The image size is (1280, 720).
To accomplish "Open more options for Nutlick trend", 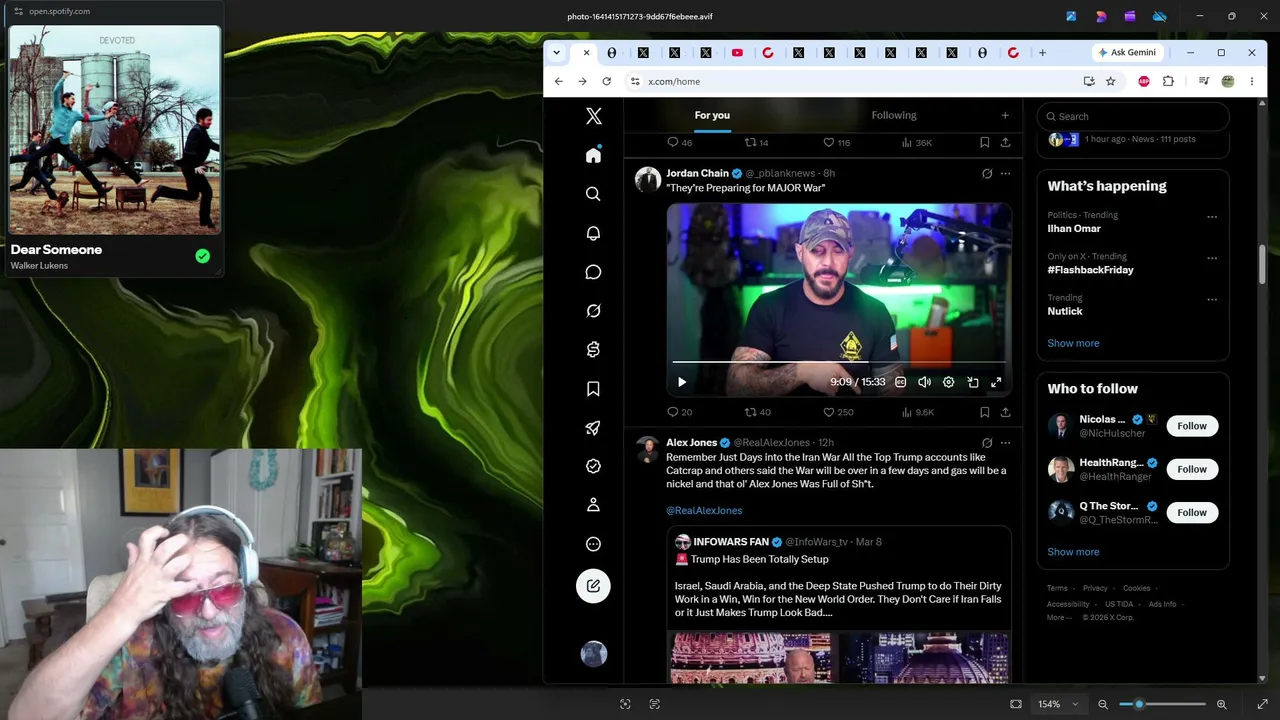I will coord(1212,299).
